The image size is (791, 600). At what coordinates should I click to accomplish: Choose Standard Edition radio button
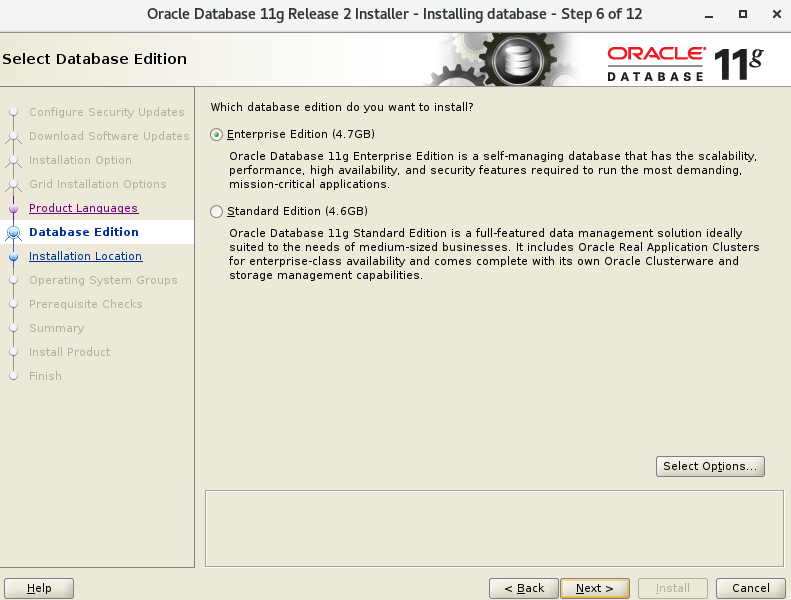[216, 211]
